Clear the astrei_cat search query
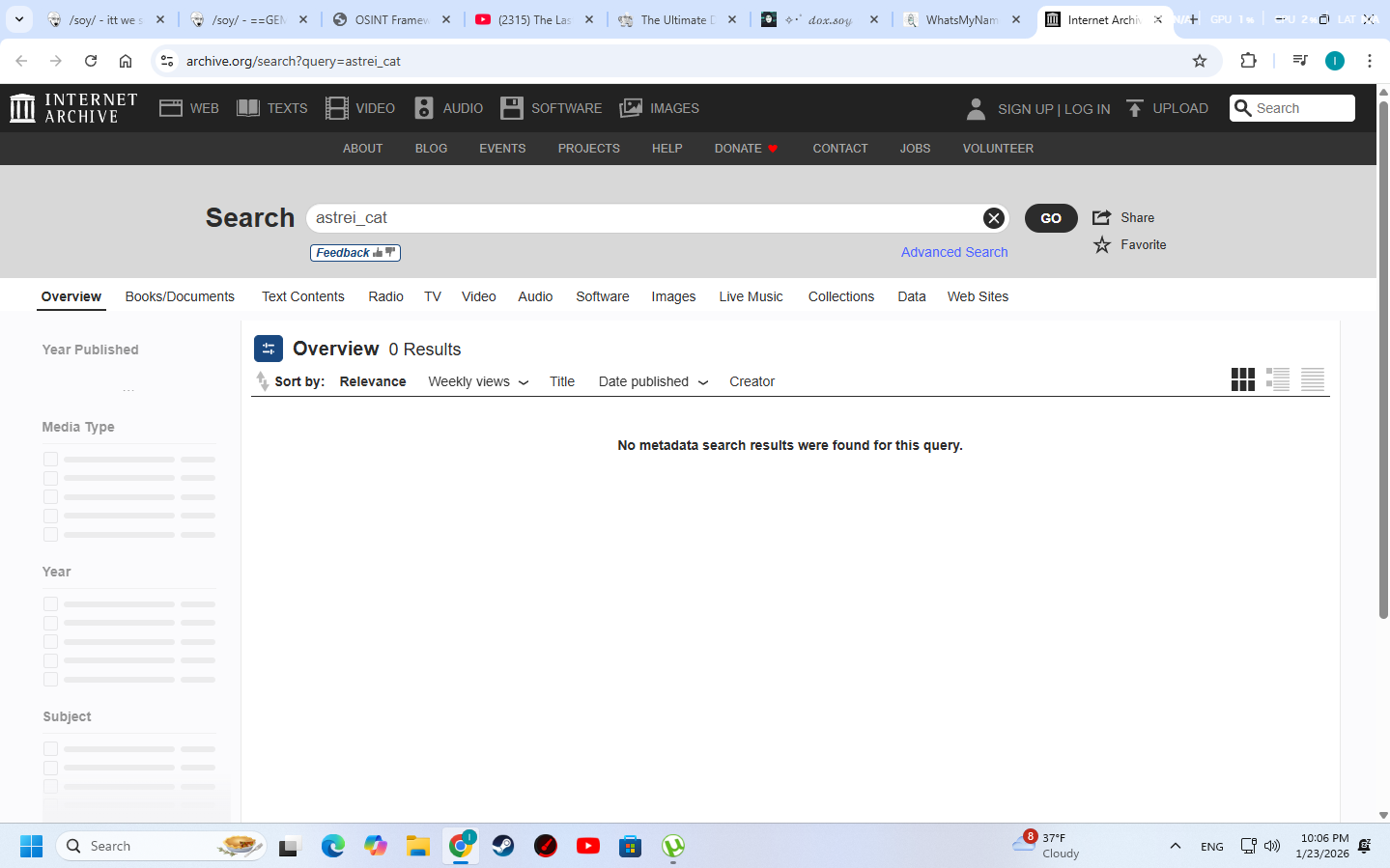 [x=993, y=218]
